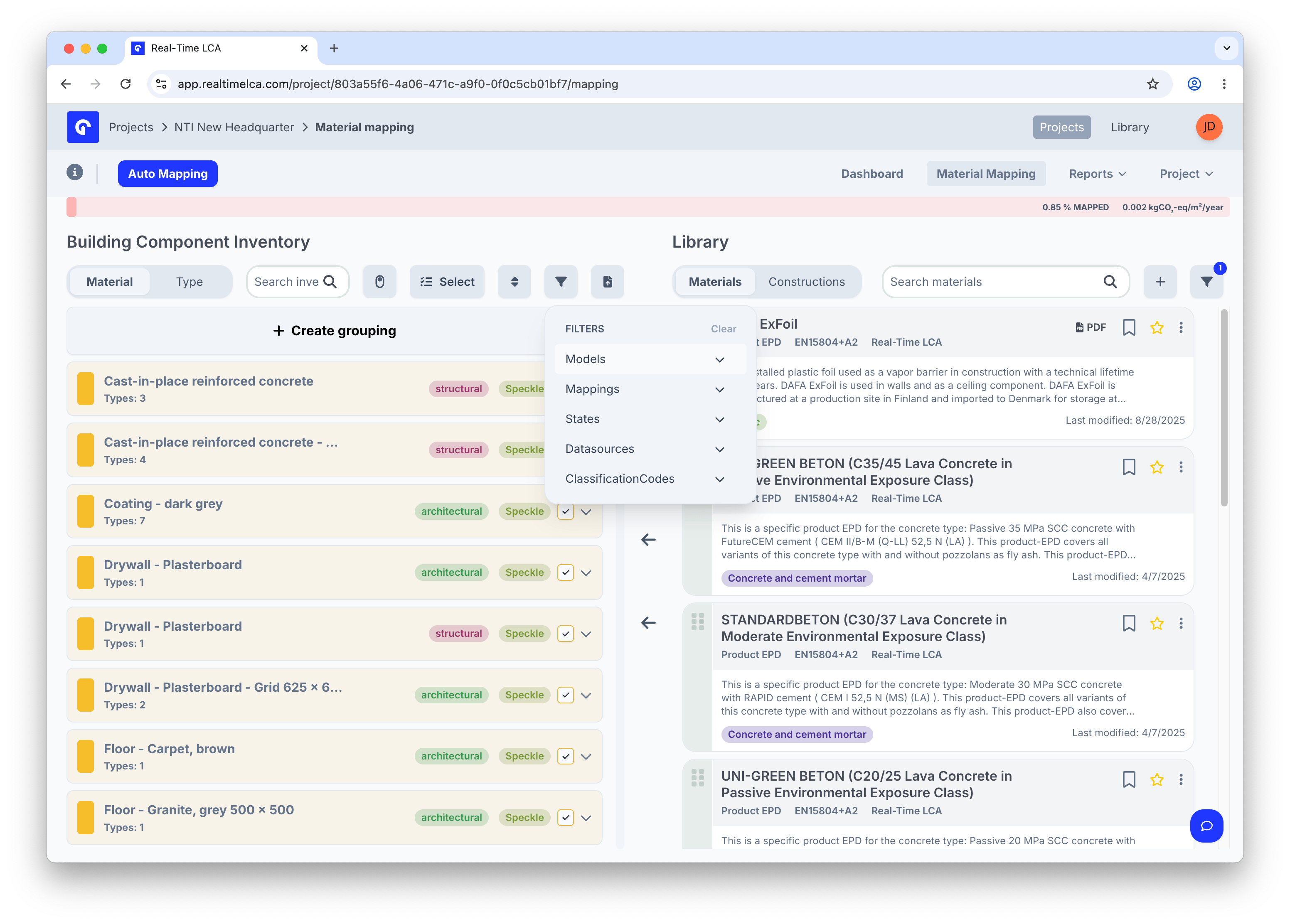Click the map arrow beside STANDARDBETON card
This screenshot has height=924, width=1290.
648,623
